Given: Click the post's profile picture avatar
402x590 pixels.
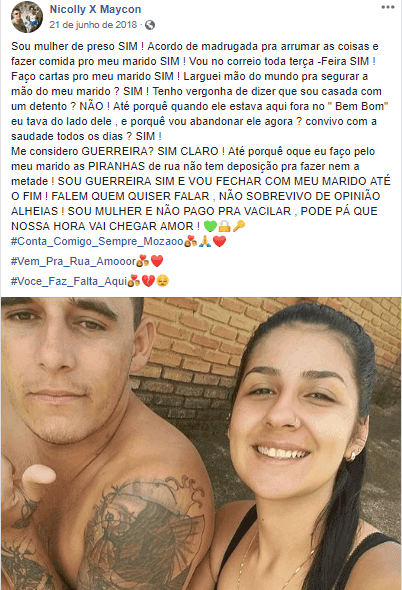Looking at the screenshot, I should click(27, 17).
